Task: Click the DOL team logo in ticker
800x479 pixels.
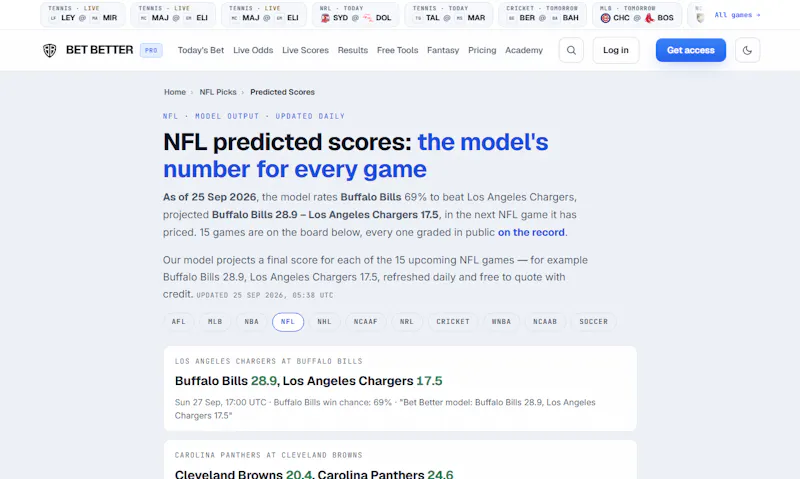Action: [368, 18]
